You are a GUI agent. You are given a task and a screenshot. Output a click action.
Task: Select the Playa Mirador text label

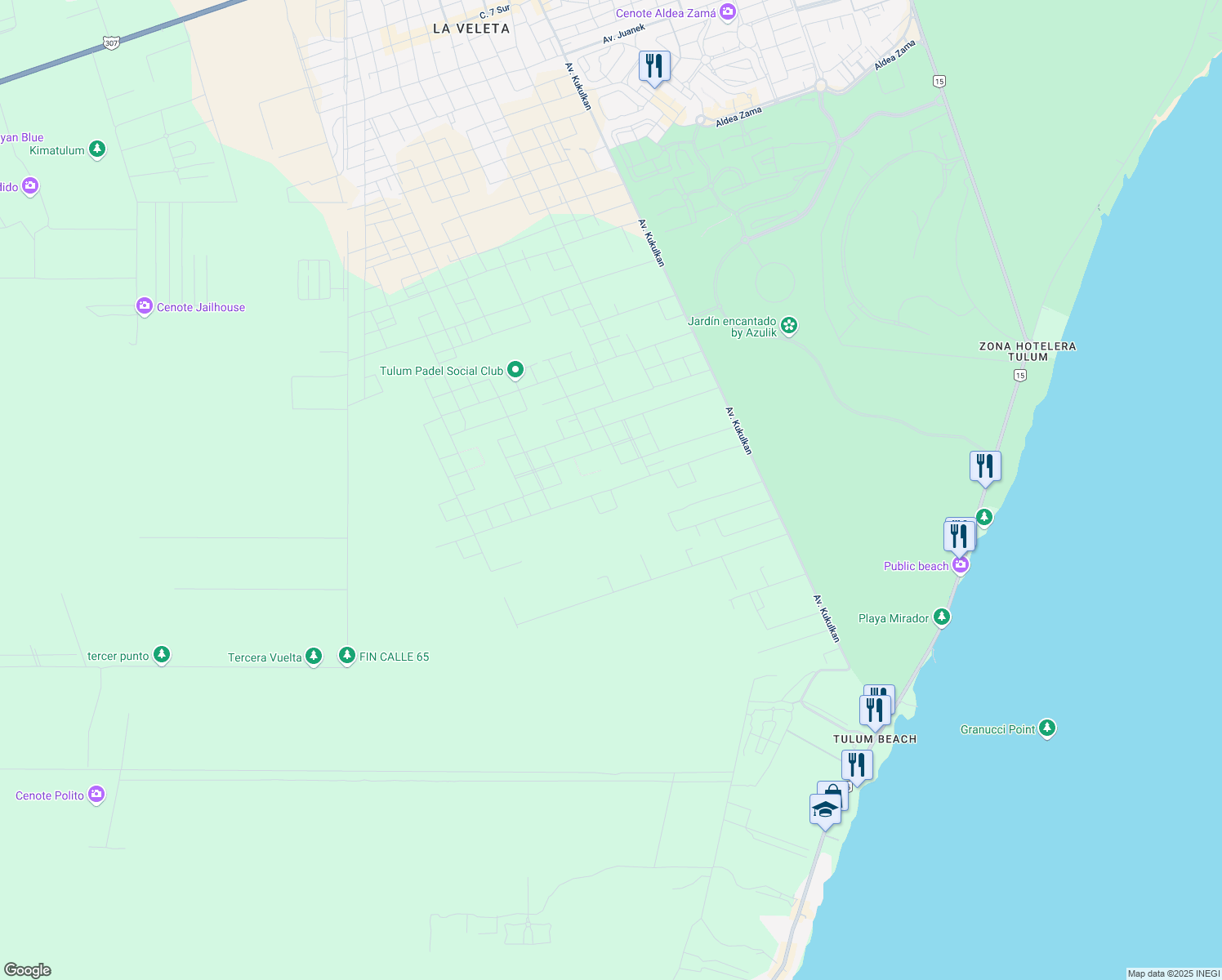pyautogui.click(x=894, y=618)
